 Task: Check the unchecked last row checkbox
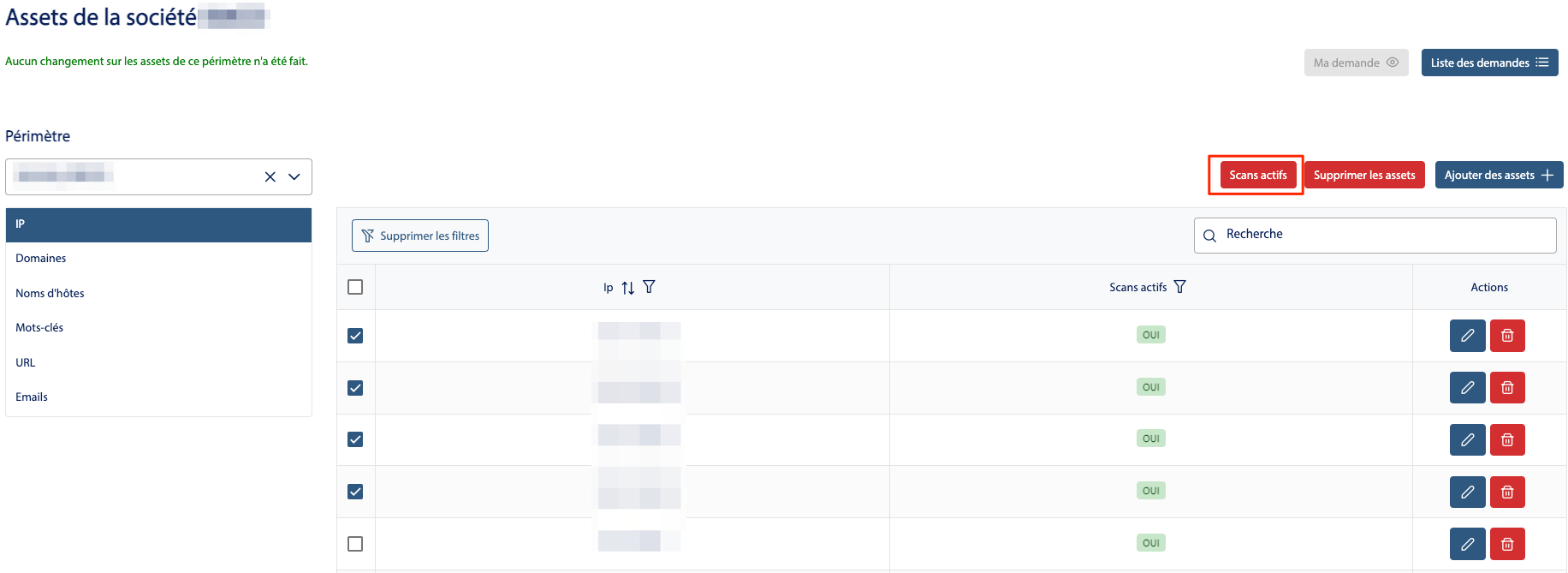(355, 544)
